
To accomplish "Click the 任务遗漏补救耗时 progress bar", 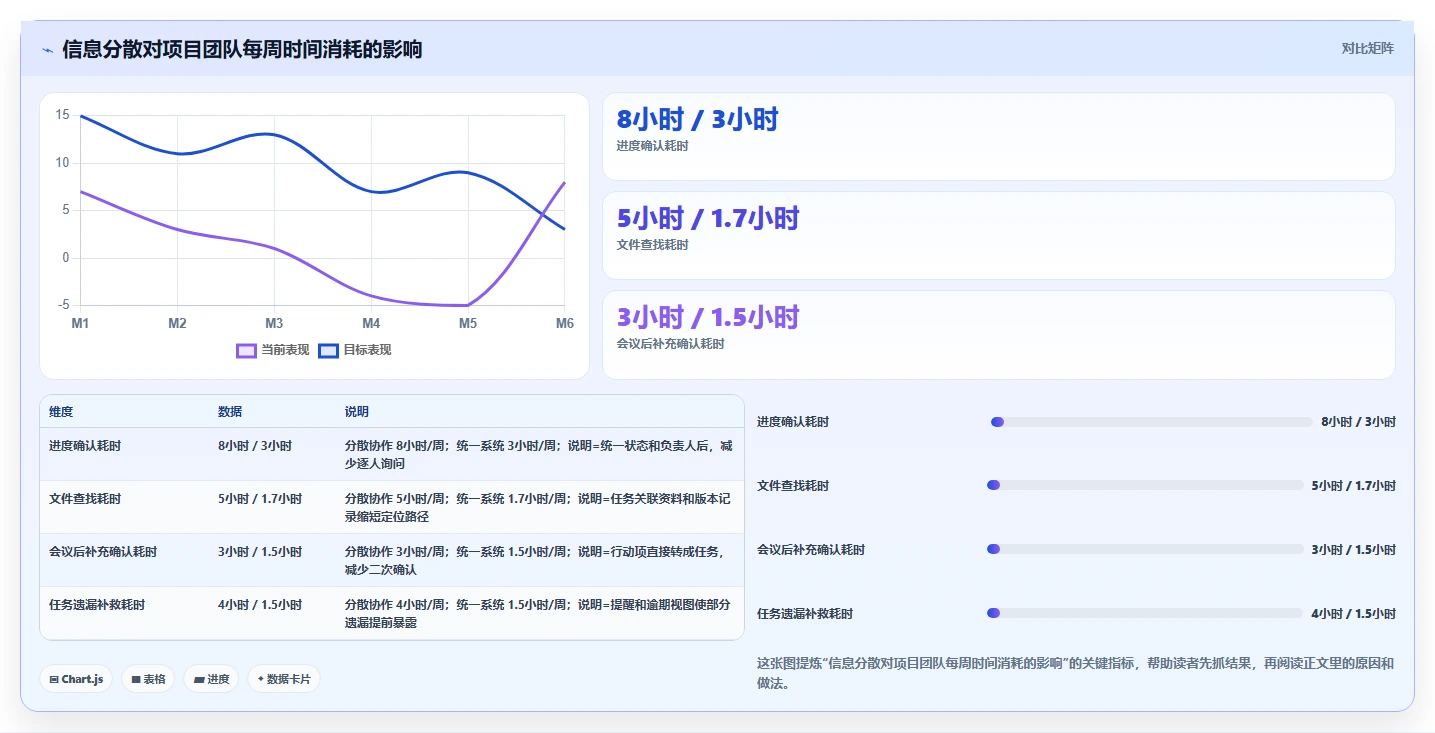I will [1145, 613].
